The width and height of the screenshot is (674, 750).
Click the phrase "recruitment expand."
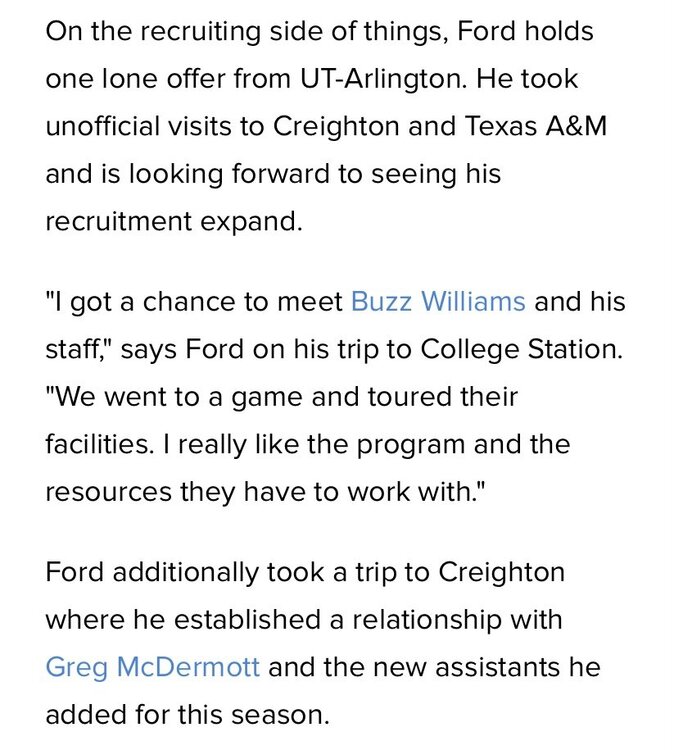click(x=173, y=222)
